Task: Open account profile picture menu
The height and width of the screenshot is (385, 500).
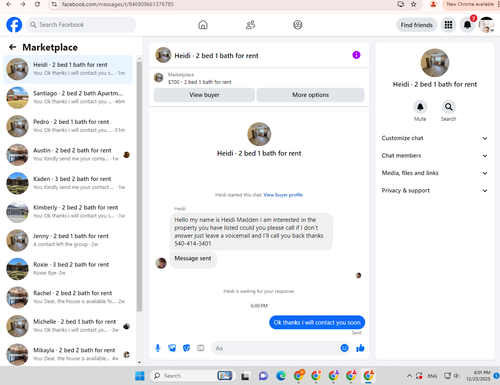Action: (x=486, y=25)
